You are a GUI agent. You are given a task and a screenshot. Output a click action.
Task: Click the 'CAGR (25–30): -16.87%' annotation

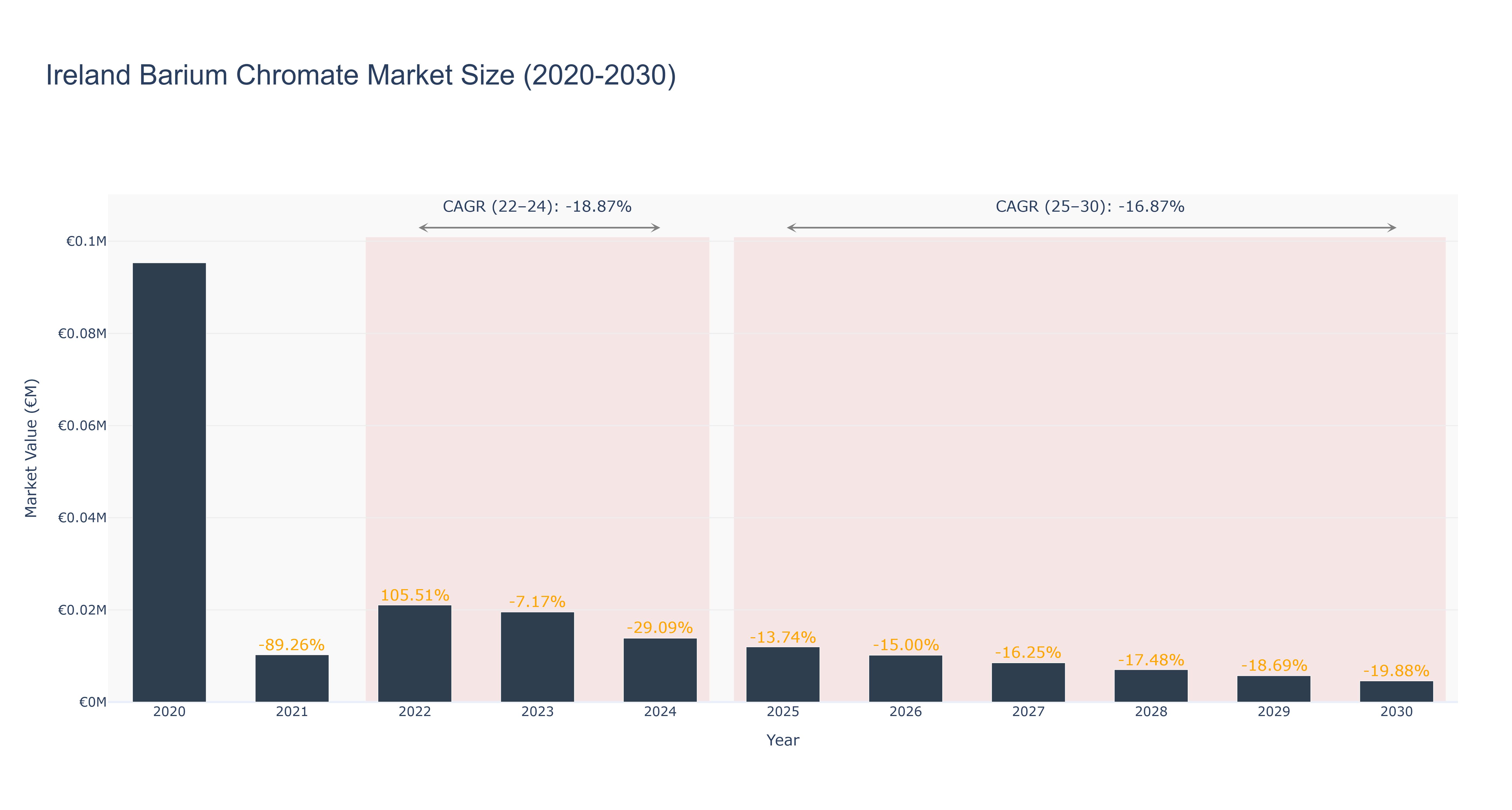(x=1090, y=207)
